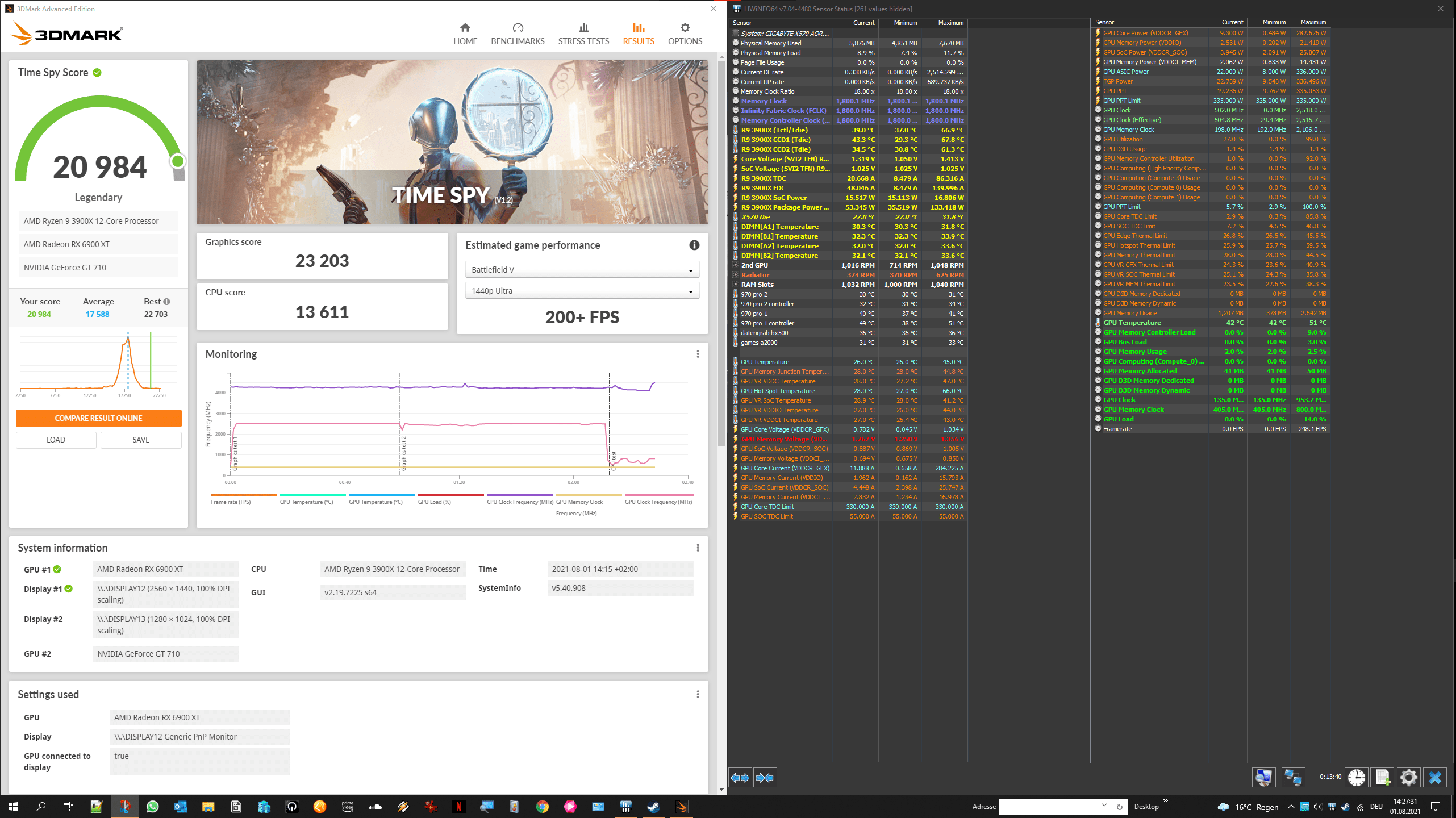This screenshot has height=818, width=1456.
Task: Open Steam from the taskbar
Action: click(x=653, y=807)
